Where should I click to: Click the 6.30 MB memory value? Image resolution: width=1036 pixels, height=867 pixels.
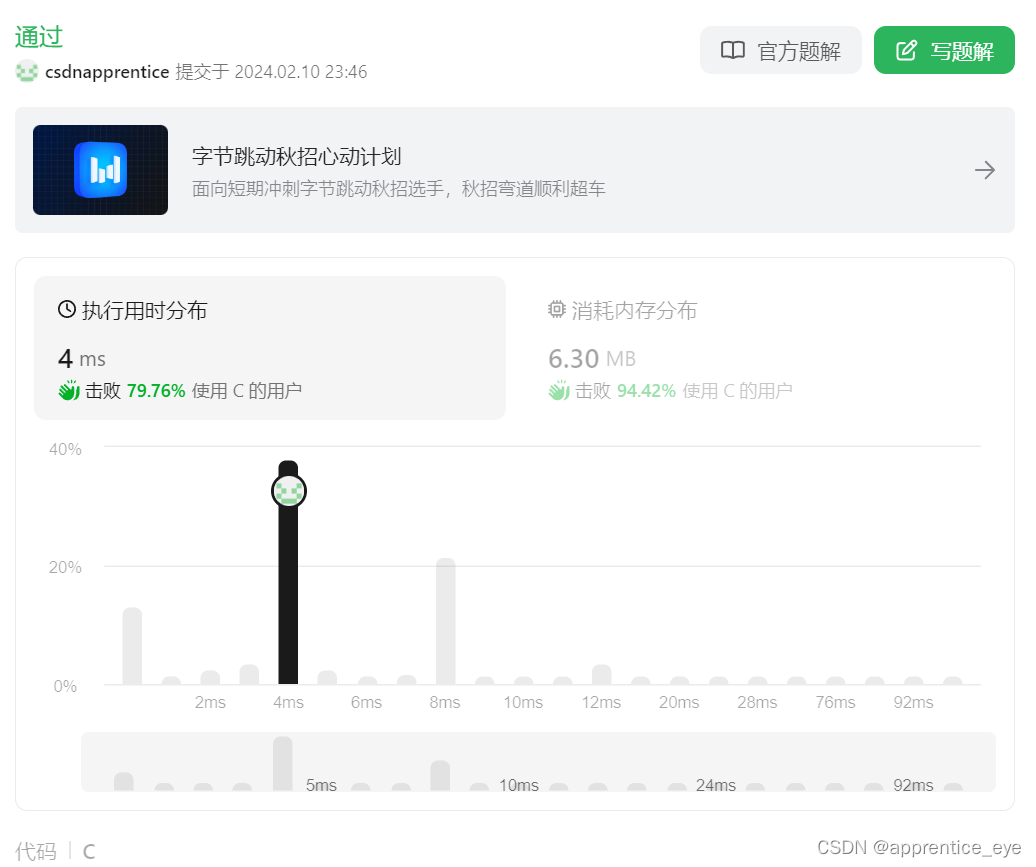coord(592,359)
